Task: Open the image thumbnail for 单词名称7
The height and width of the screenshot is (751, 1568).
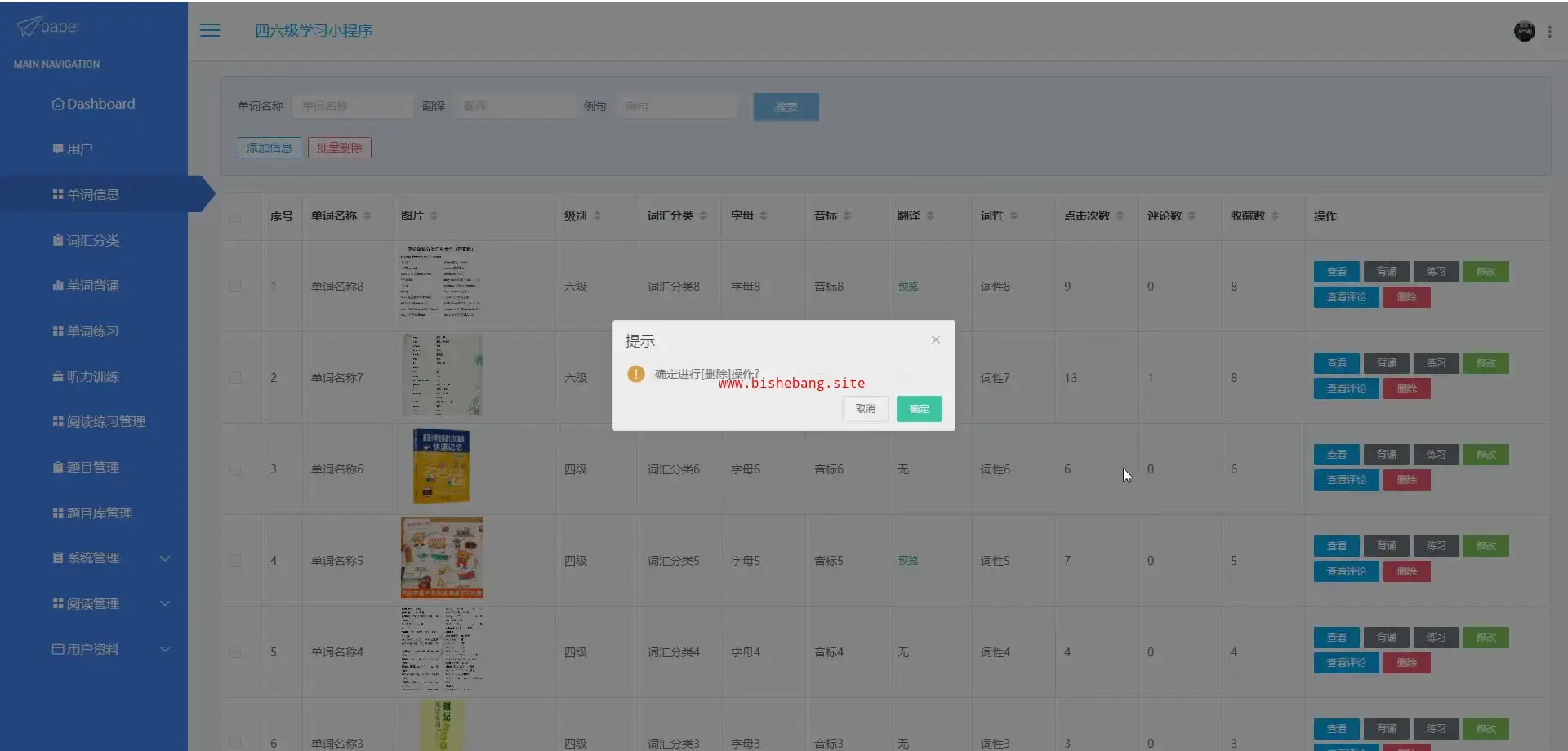Action: 442,375
